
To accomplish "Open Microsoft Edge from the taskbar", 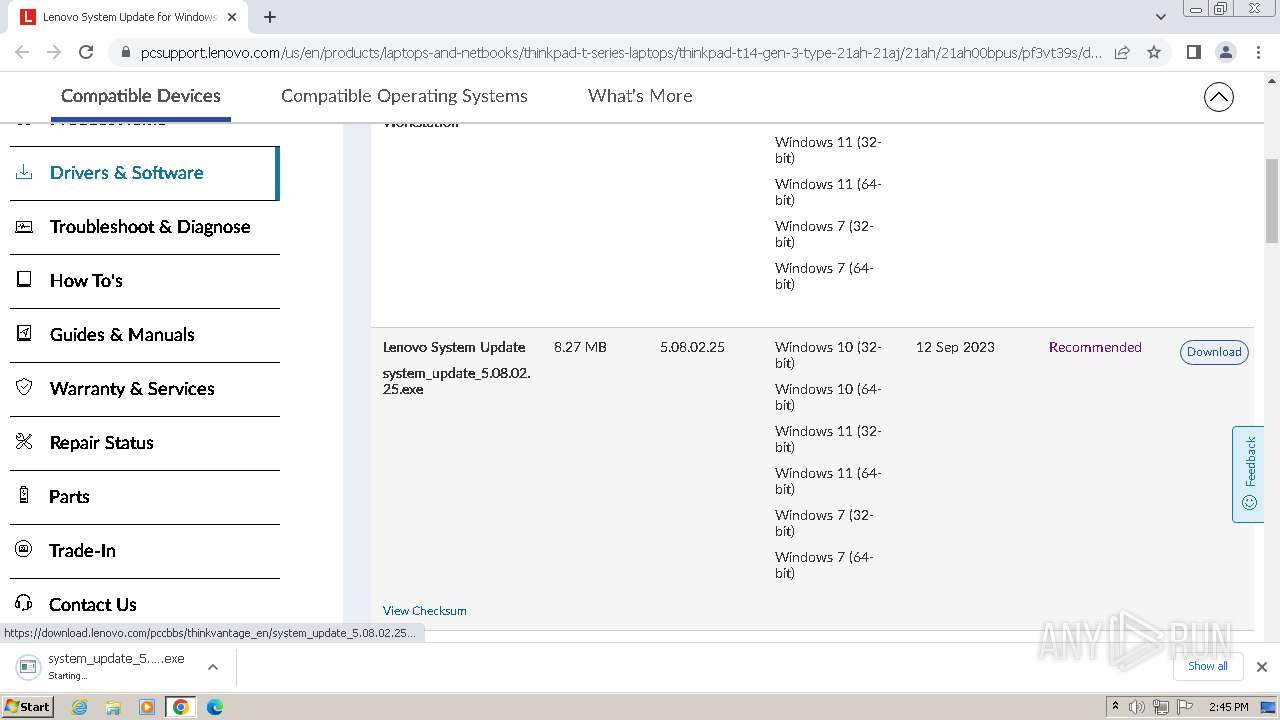I will click(215, 707).
